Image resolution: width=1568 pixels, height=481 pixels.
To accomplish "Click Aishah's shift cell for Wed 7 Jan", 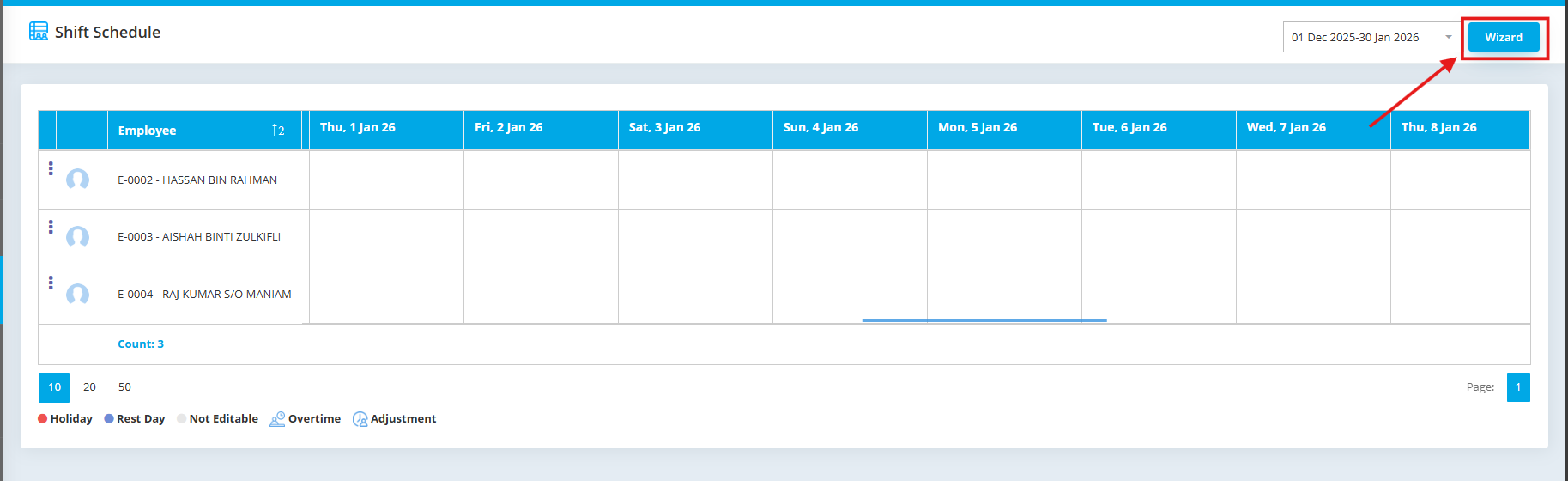I will click(x=1313, y=237).
